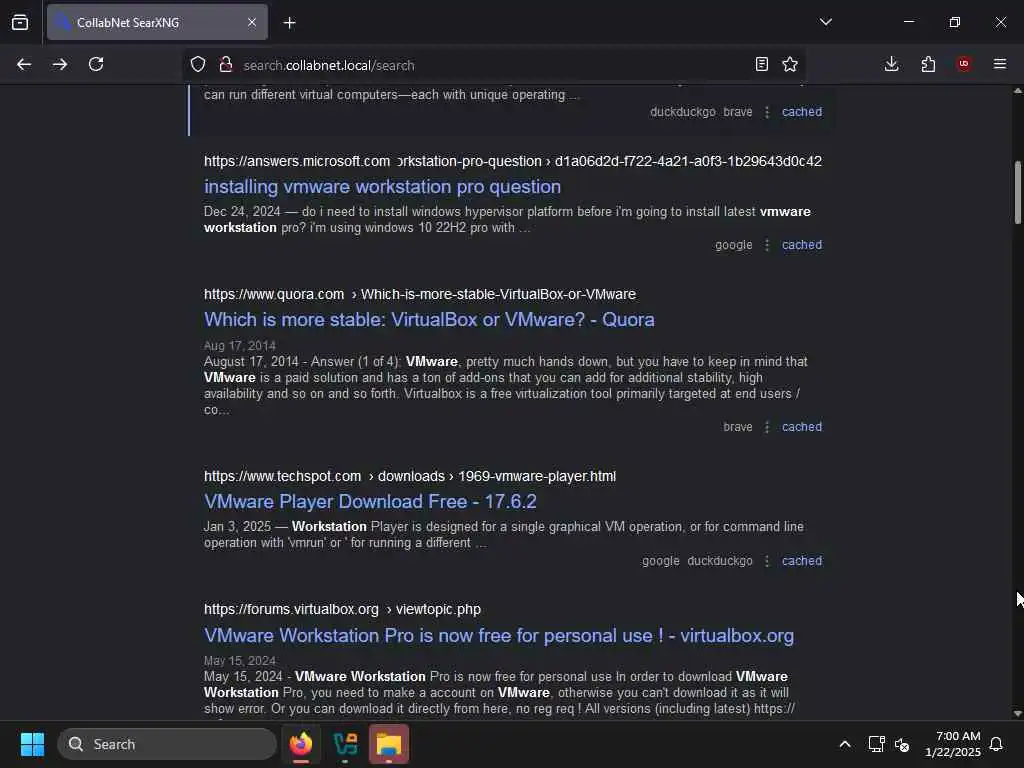Expand the list all tabs chevron
The image size is (1024, 768).
(x=825, y=22)
